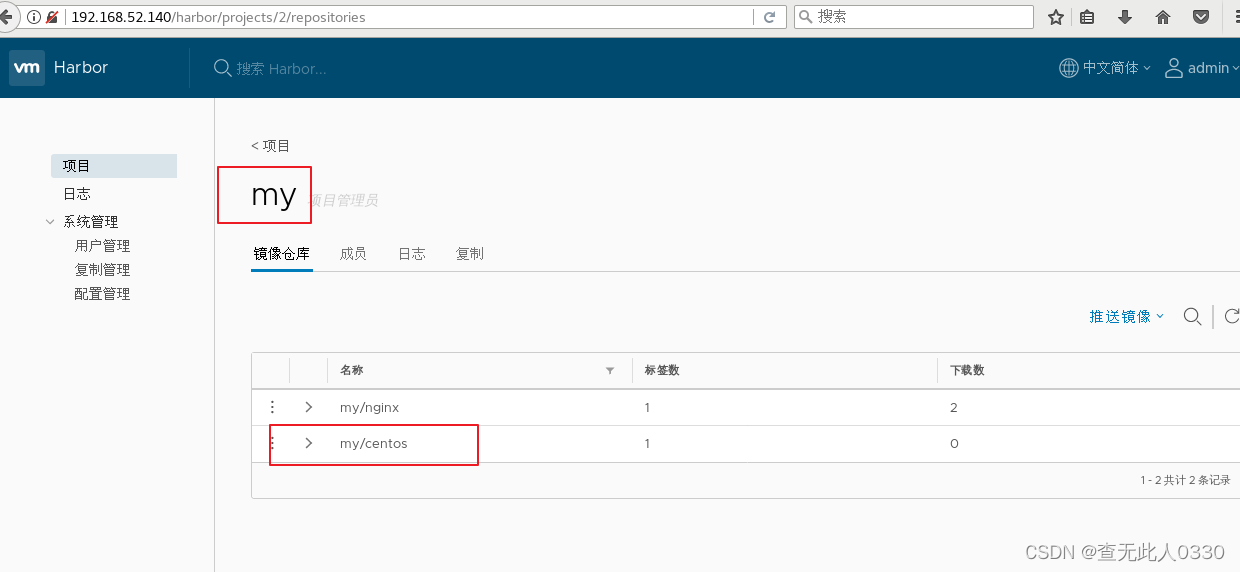Switch to the 成员 tab

(x=353, y=254)
